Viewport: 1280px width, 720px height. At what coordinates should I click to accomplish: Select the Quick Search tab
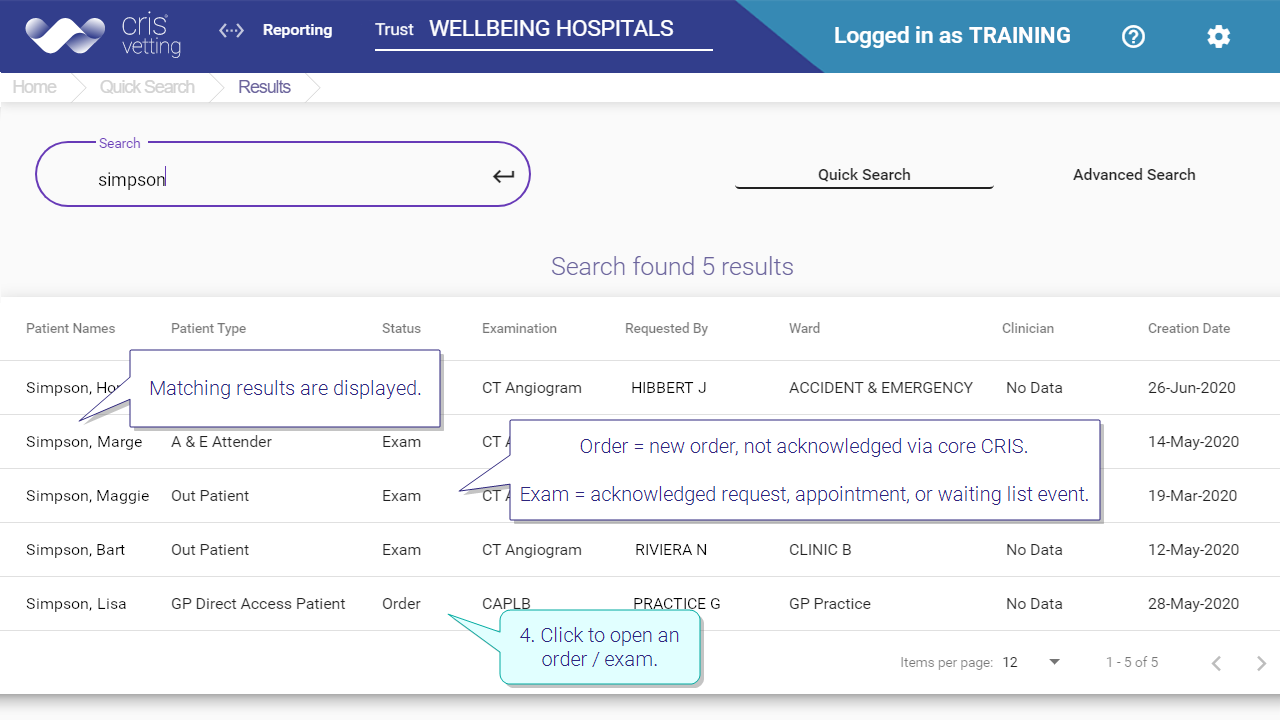tap(864, 174)
